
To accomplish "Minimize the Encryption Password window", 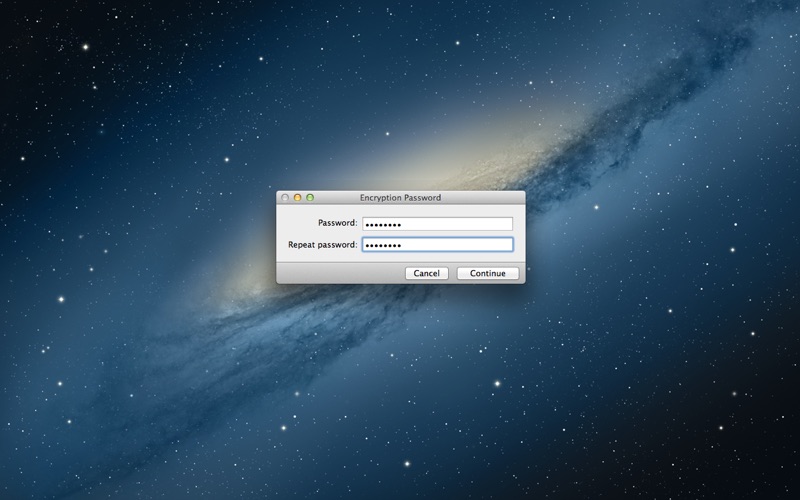I will [297, 197].
